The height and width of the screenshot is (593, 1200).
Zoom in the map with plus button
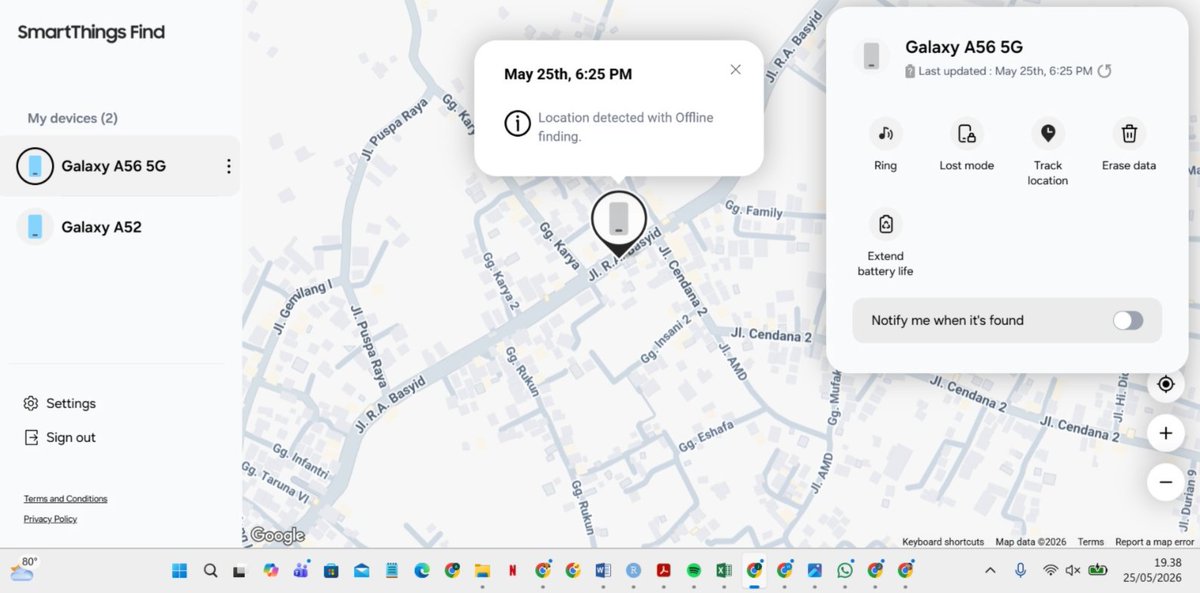click(x=1165, y=434)
